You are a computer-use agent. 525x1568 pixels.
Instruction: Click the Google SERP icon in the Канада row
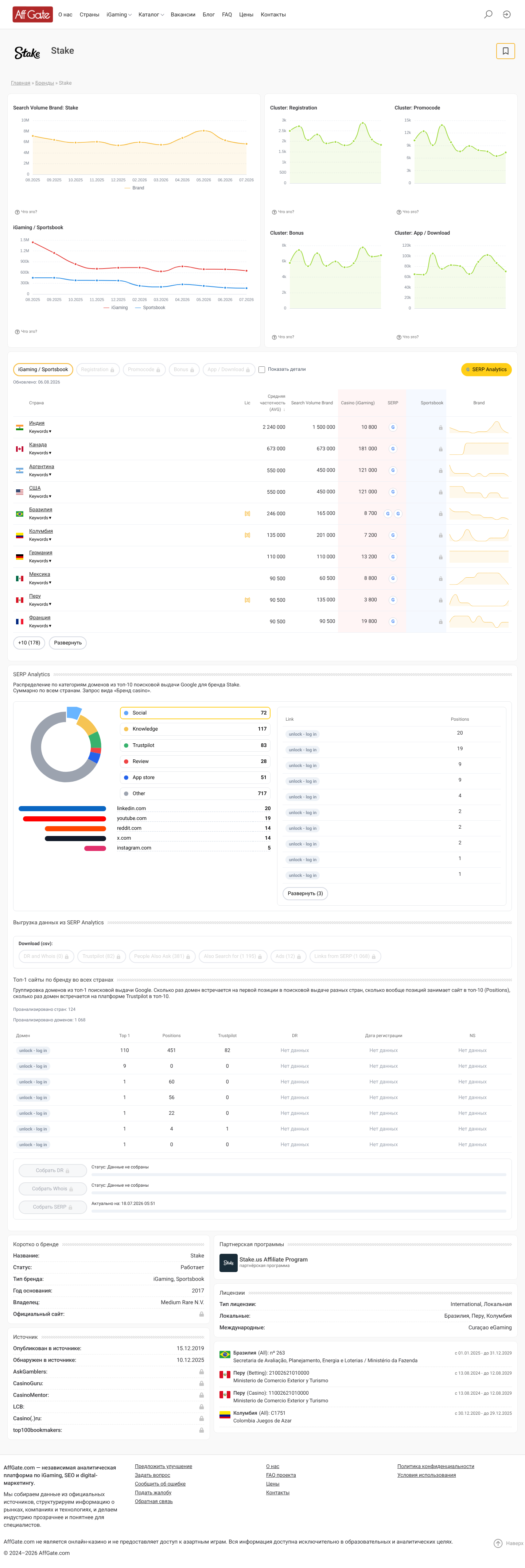coord(393,449)
